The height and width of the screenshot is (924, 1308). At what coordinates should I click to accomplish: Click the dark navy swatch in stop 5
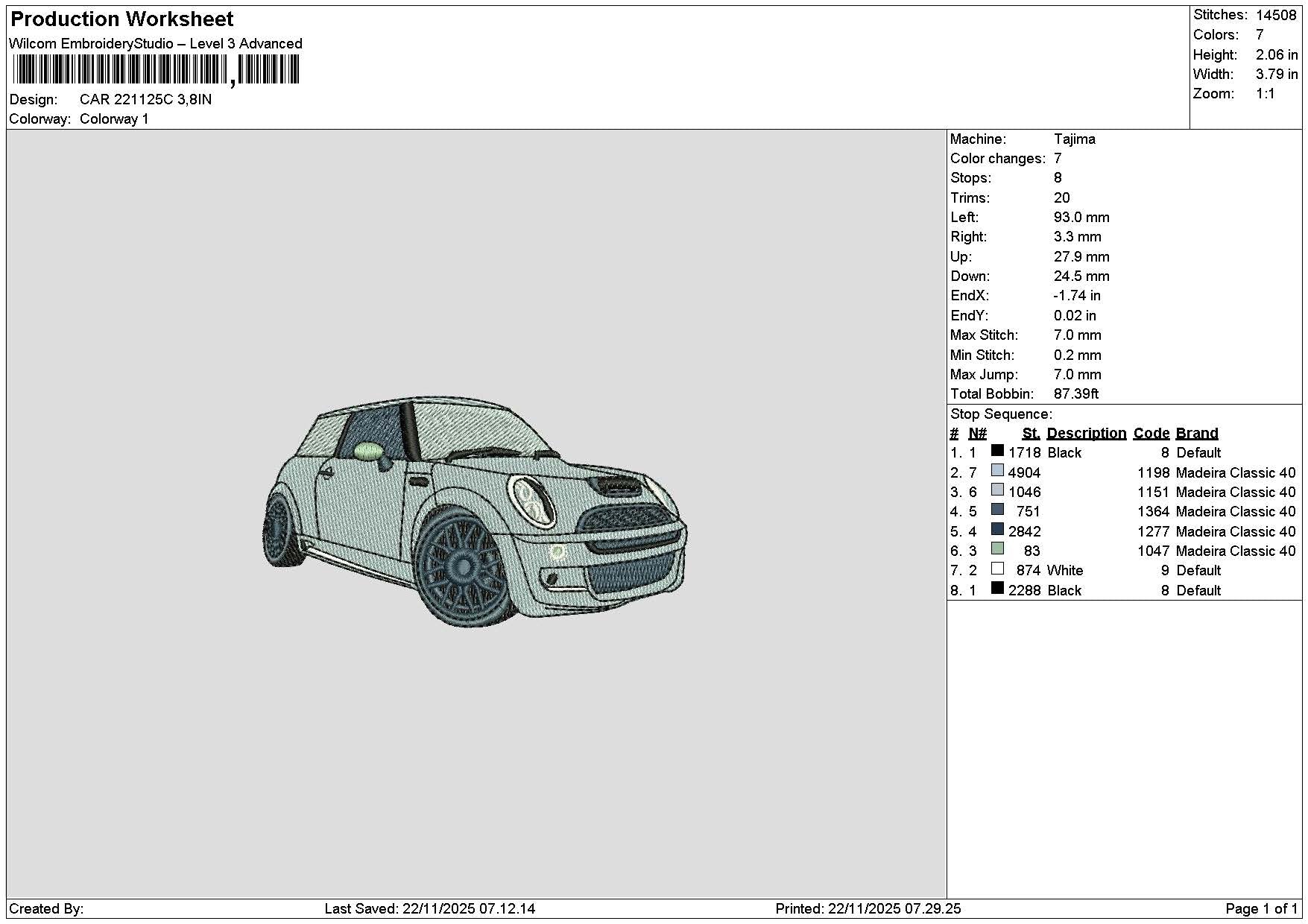tap(997, 529)
